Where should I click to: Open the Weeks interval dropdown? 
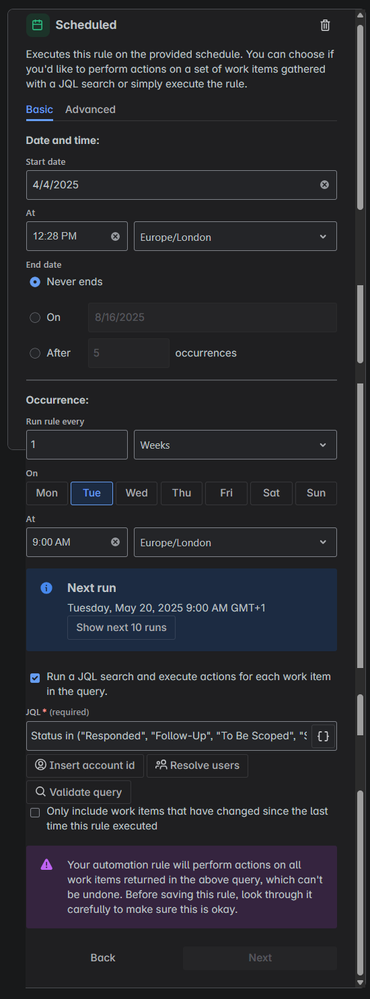tap(235, 445)
